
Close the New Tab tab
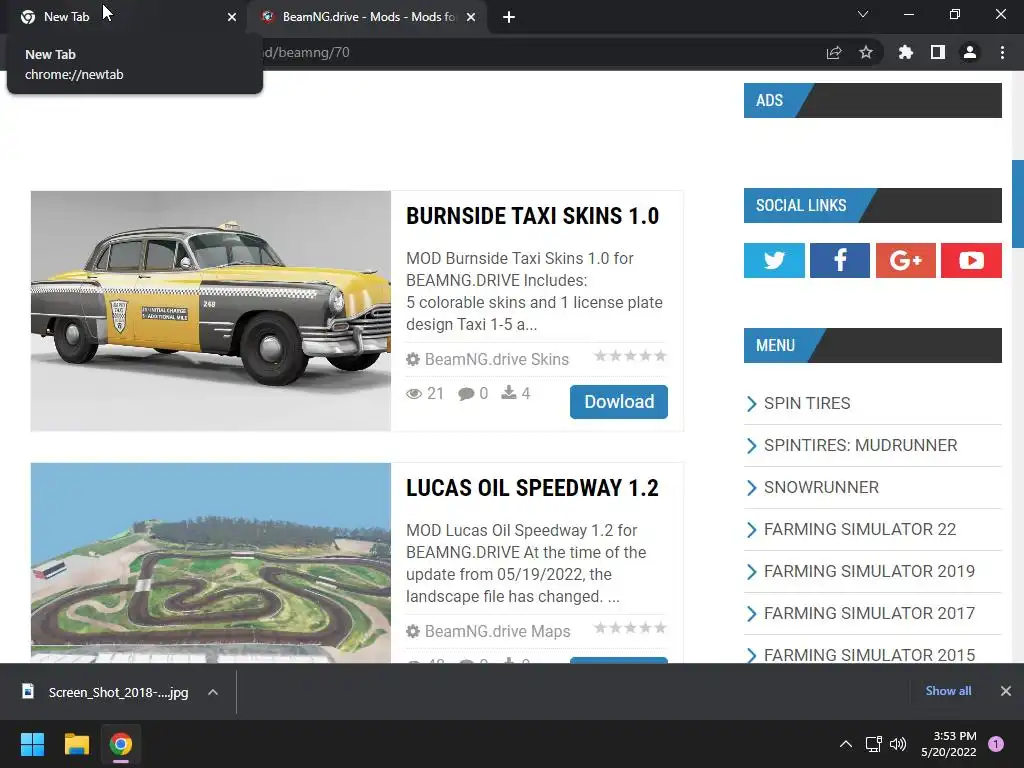click(x=232, y=17)
